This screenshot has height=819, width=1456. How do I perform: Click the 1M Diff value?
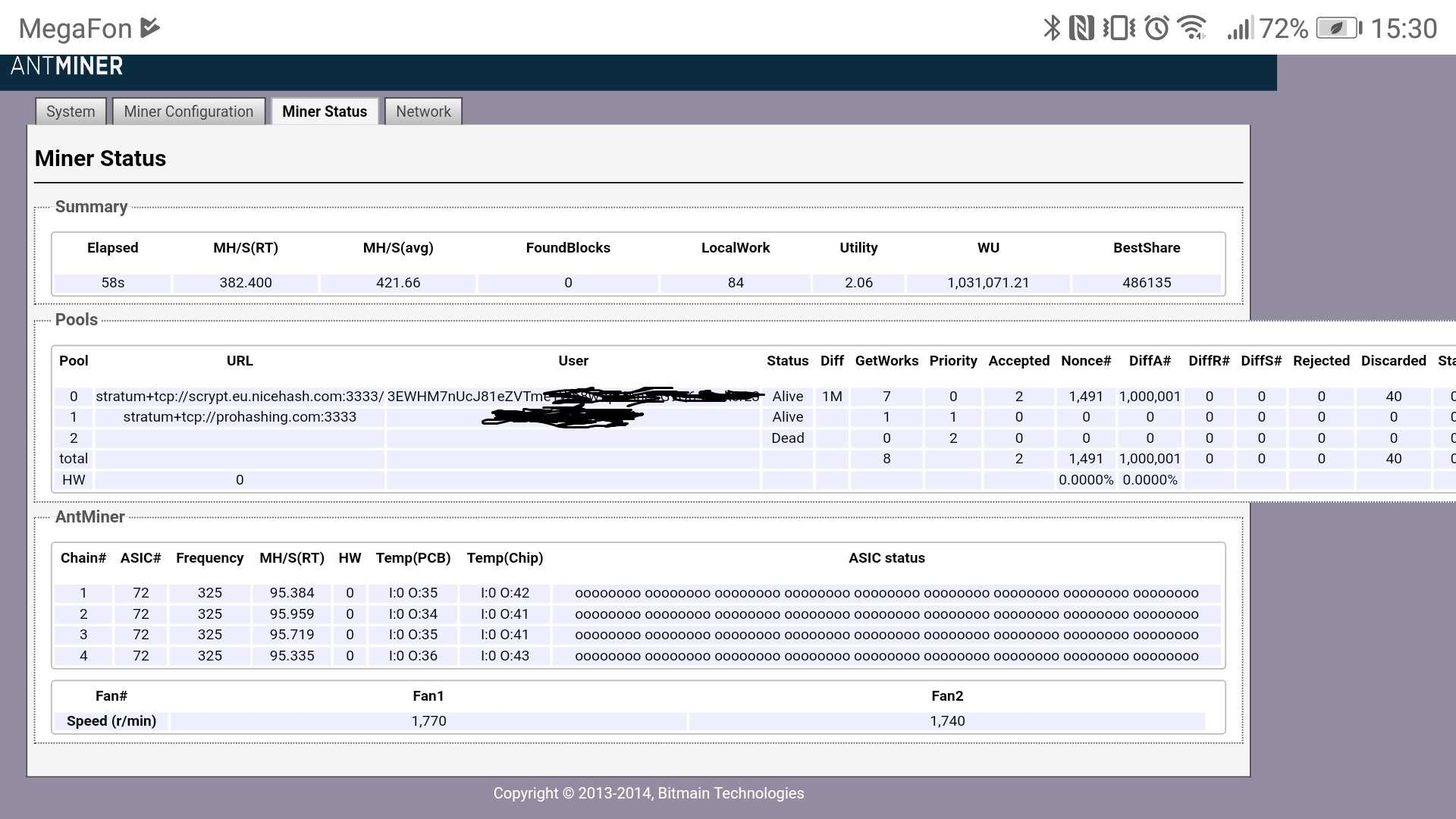(832, 397)
